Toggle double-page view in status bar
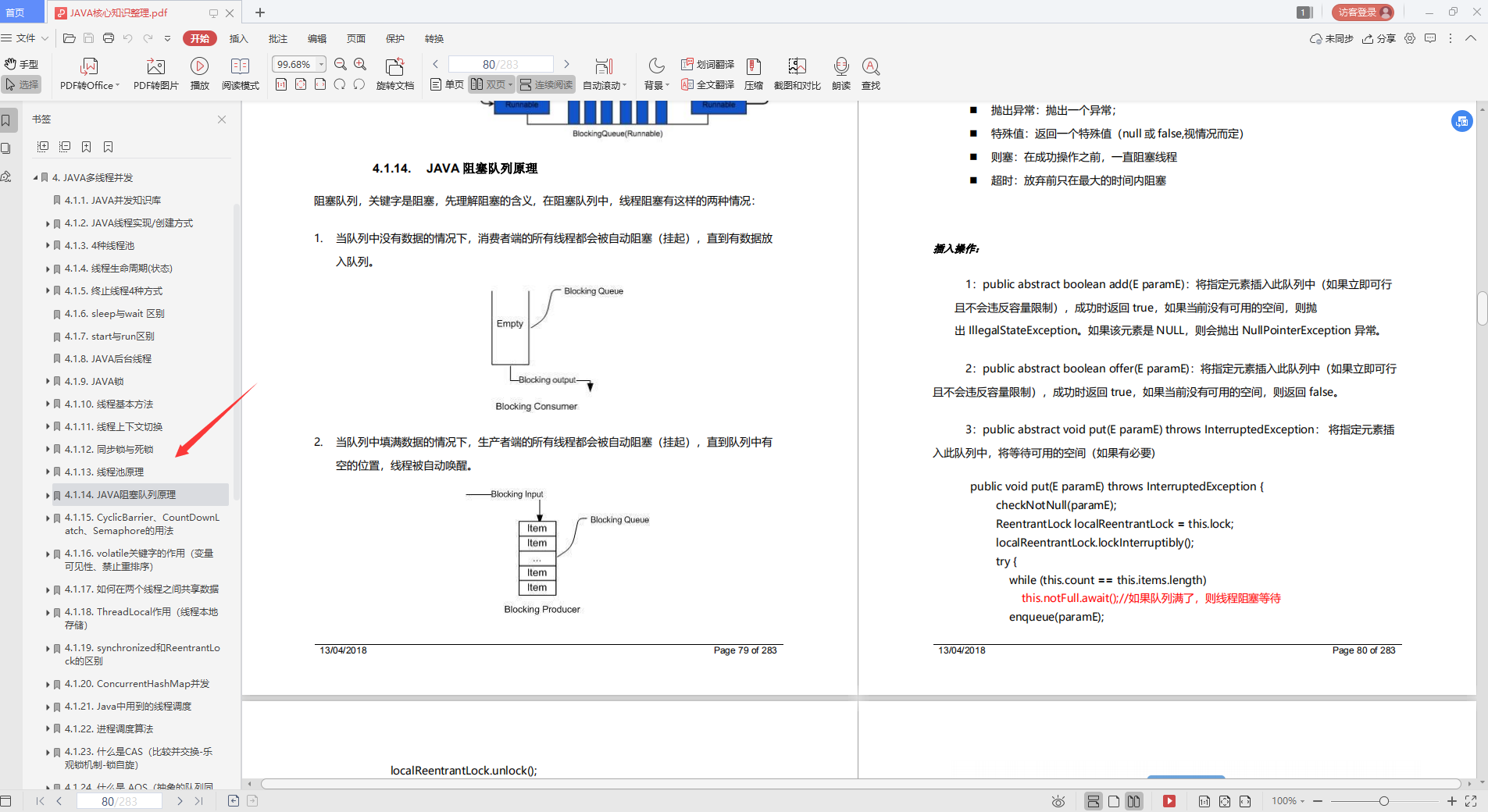The width and height of the screenshot is (1488, 812). 1134,801
